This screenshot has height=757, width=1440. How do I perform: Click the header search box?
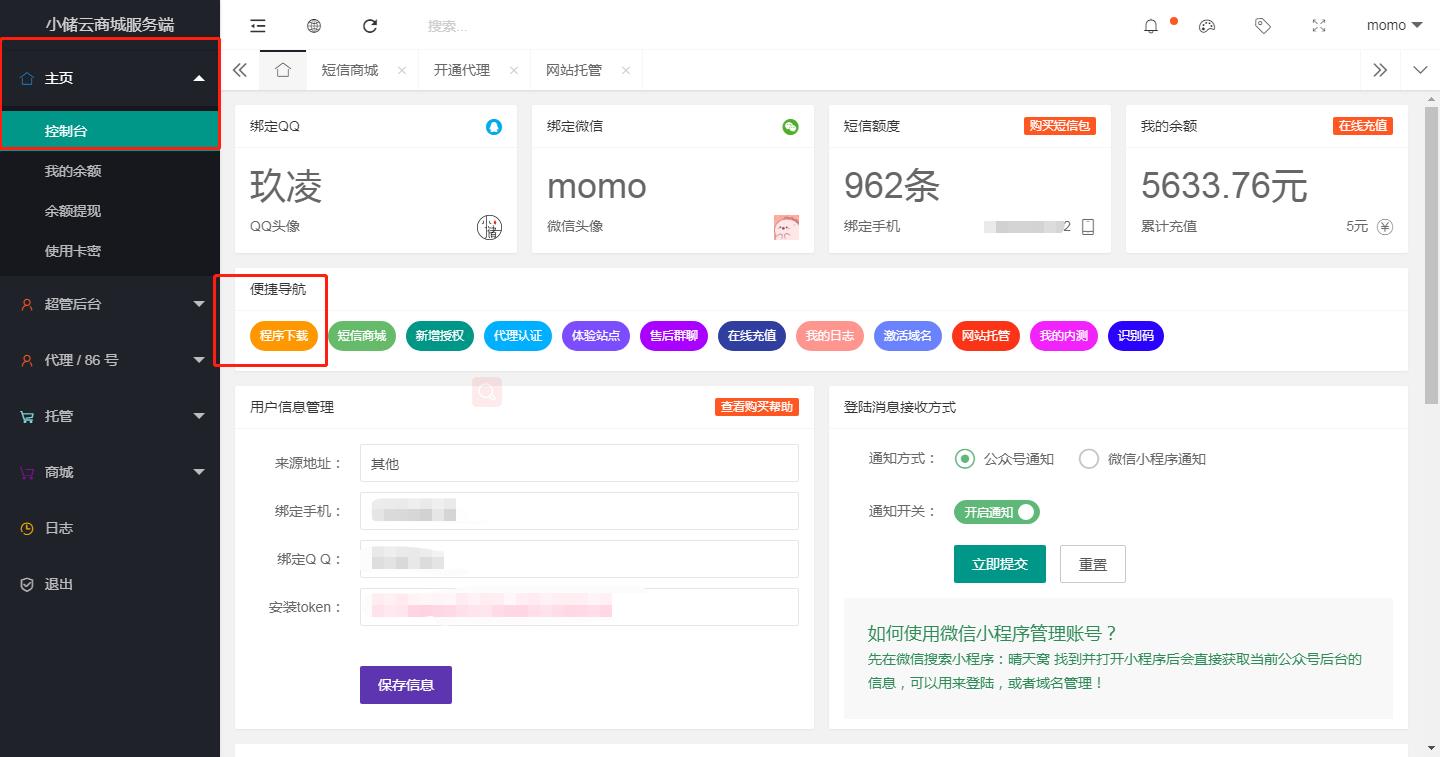tap(500, 26)
